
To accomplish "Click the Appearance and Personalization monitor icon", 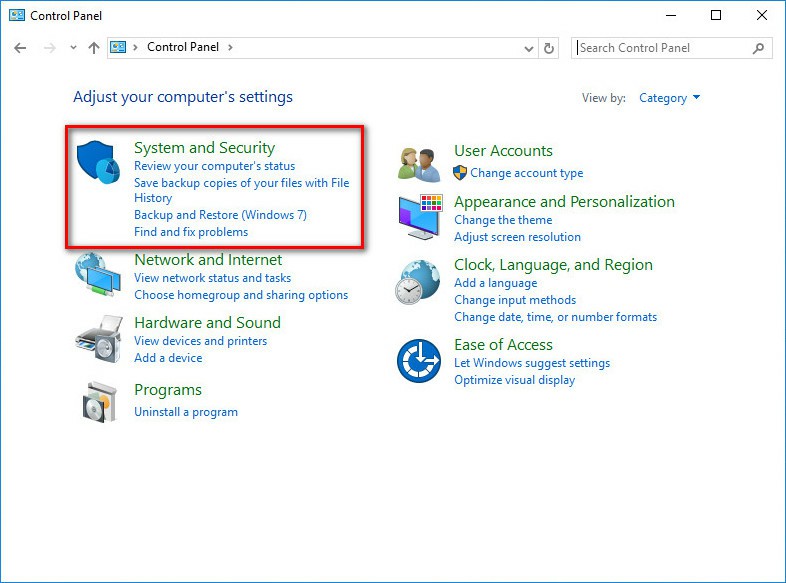I will pyautogui.click(x=420, y=217).
